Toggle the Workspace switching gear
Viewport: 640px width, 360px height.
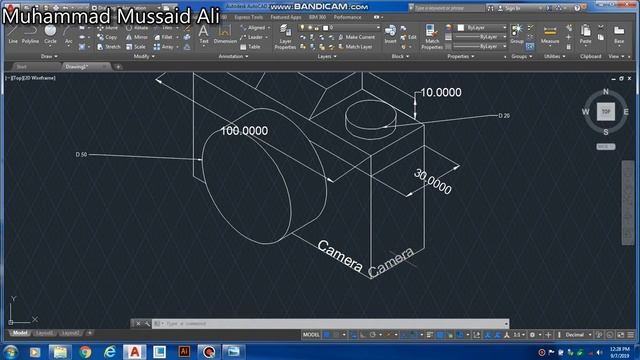point(532,335)
